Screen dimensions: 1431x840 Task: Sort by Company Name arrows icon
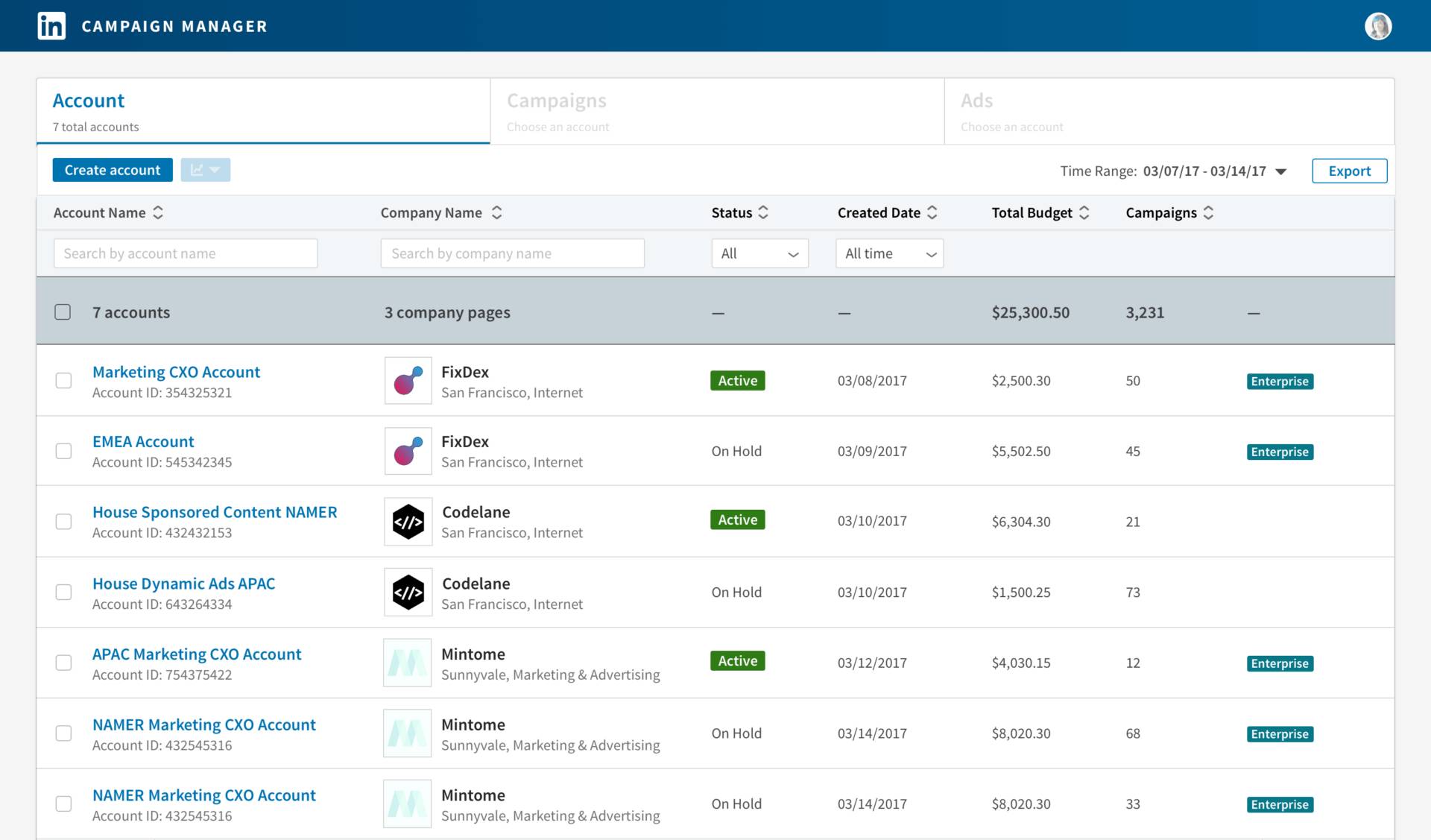[x=496, y=212]
